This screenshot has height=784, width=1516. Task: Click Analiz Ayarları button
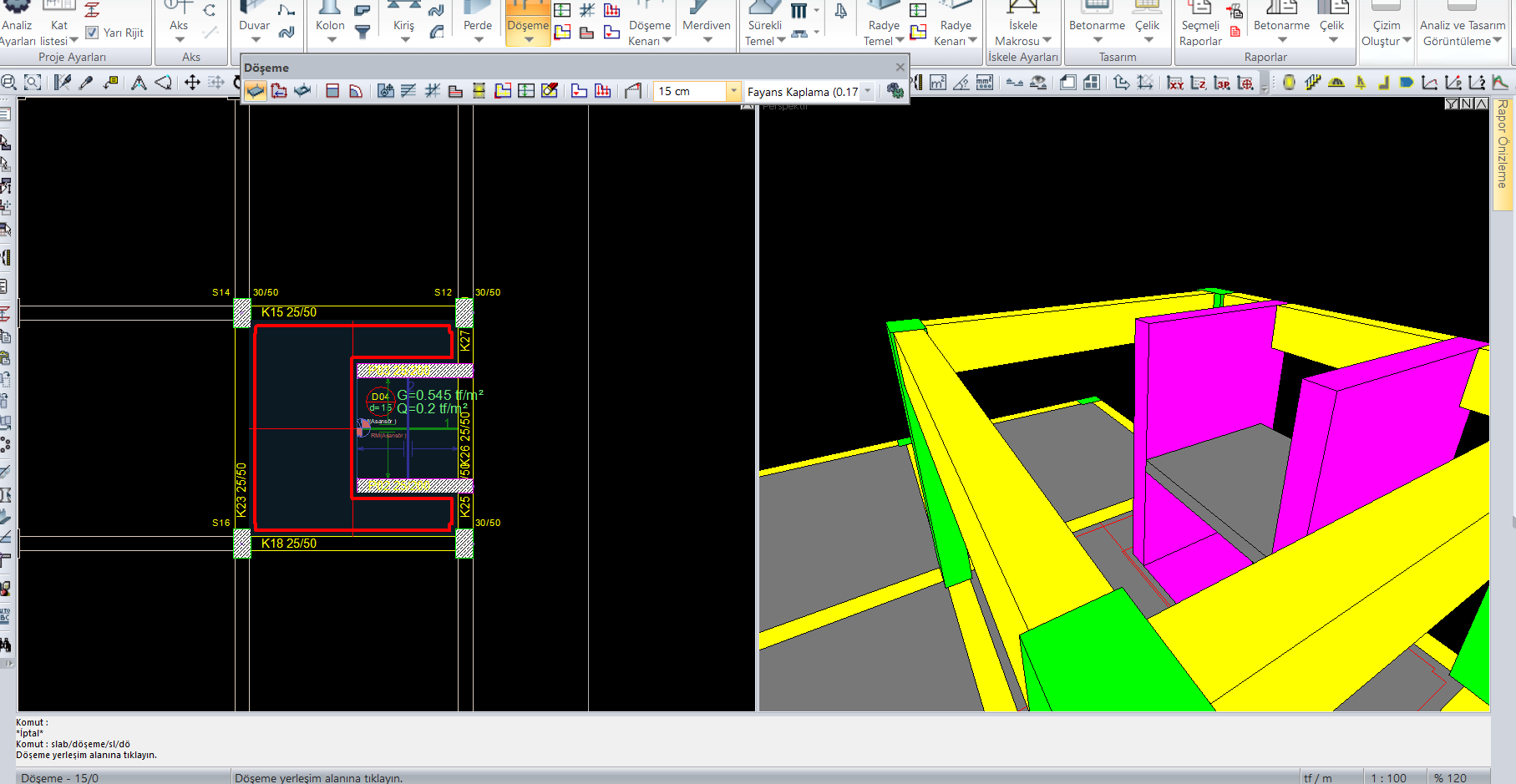coord(18,23)
